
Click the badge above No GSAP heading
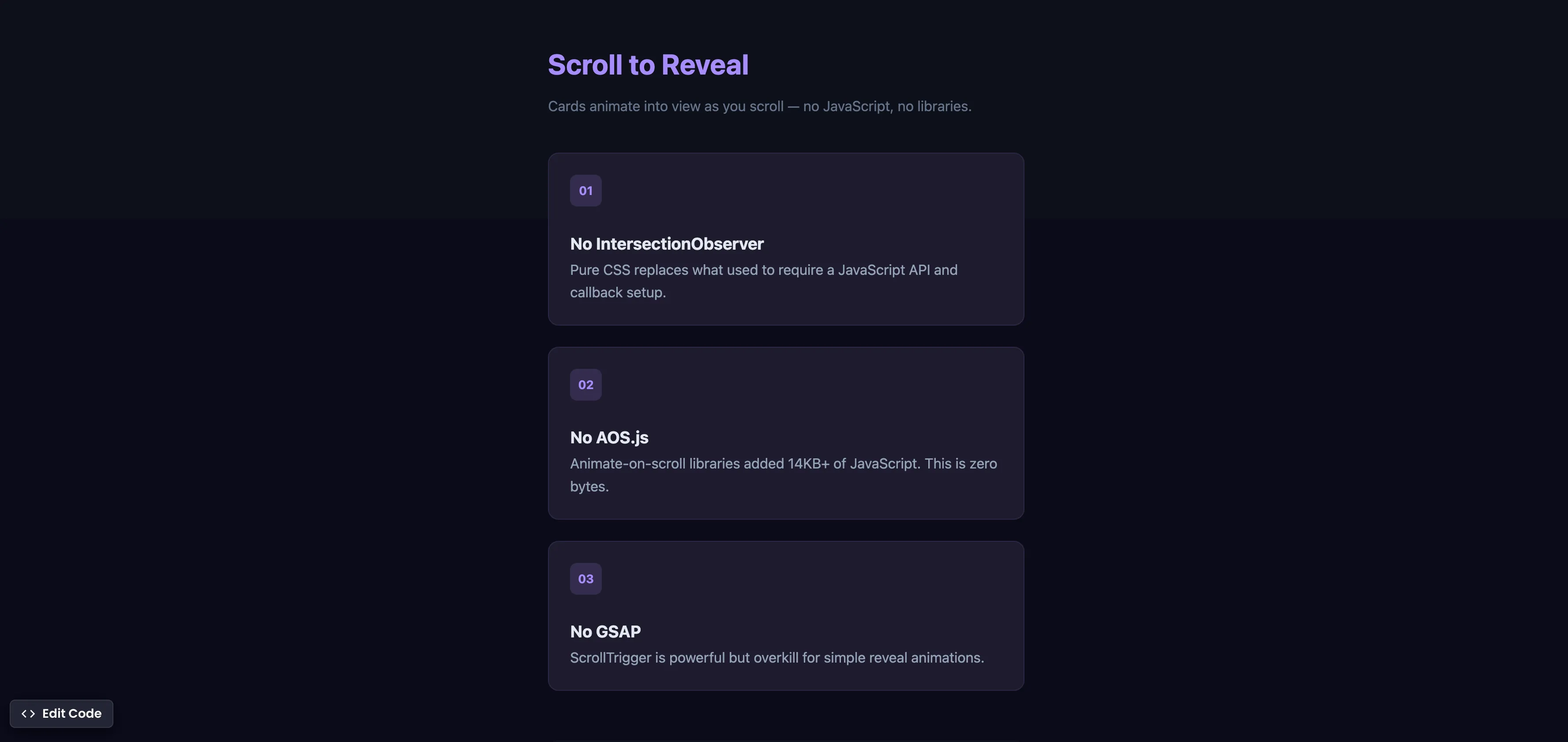(585, 578)
